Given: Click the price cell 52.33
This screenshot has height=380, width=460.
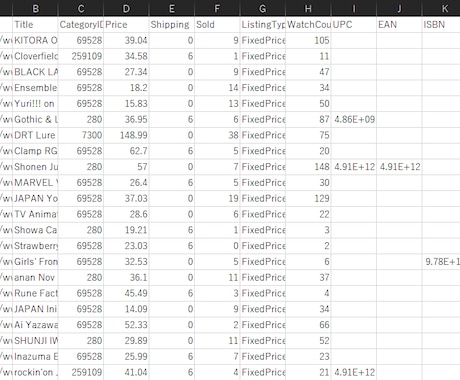Looking at the screenshot, I should coord(126,325).
